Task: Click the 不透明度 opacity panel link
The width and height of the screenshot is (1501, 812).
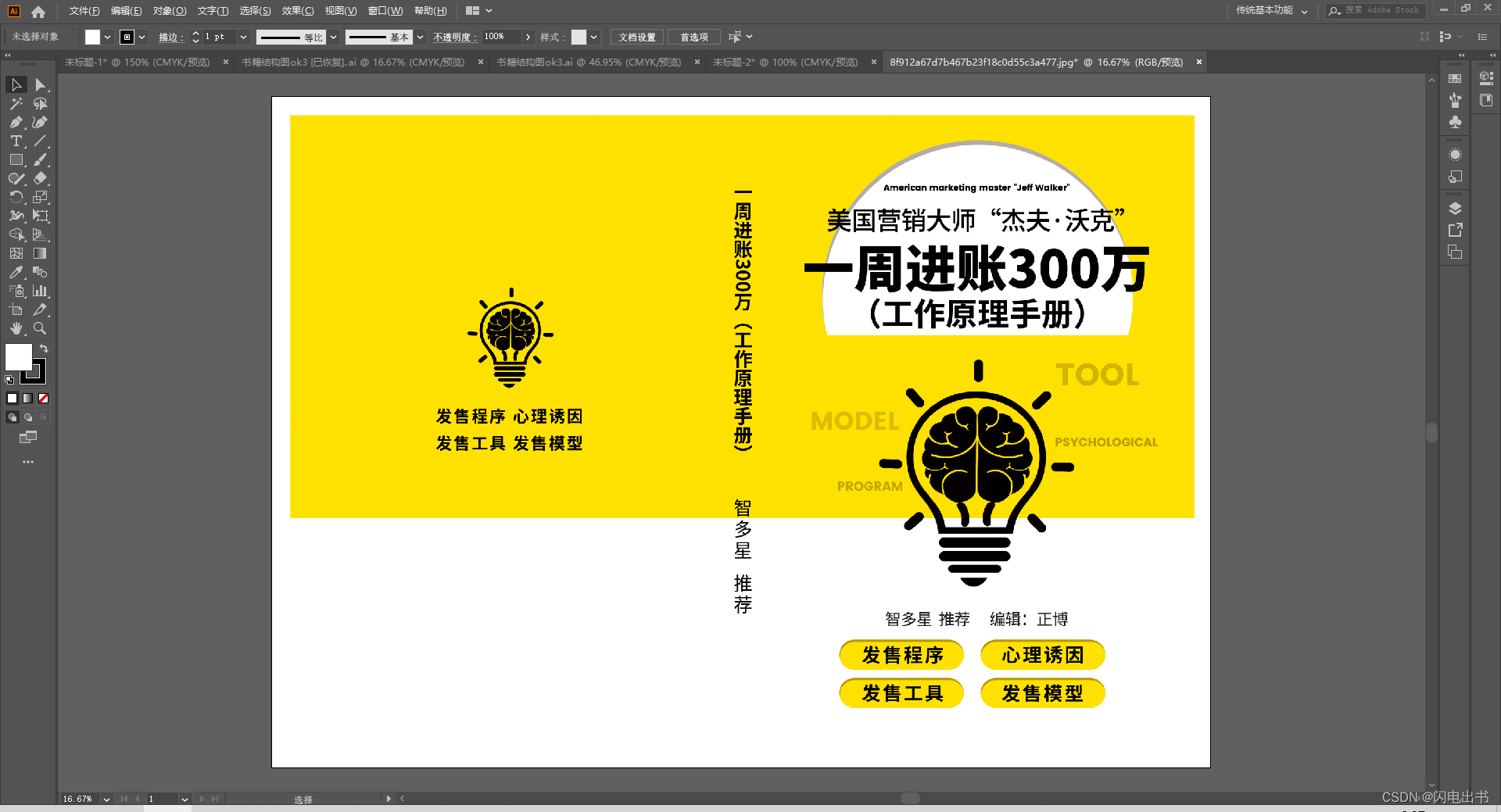Action: click(x=453, y=37)
